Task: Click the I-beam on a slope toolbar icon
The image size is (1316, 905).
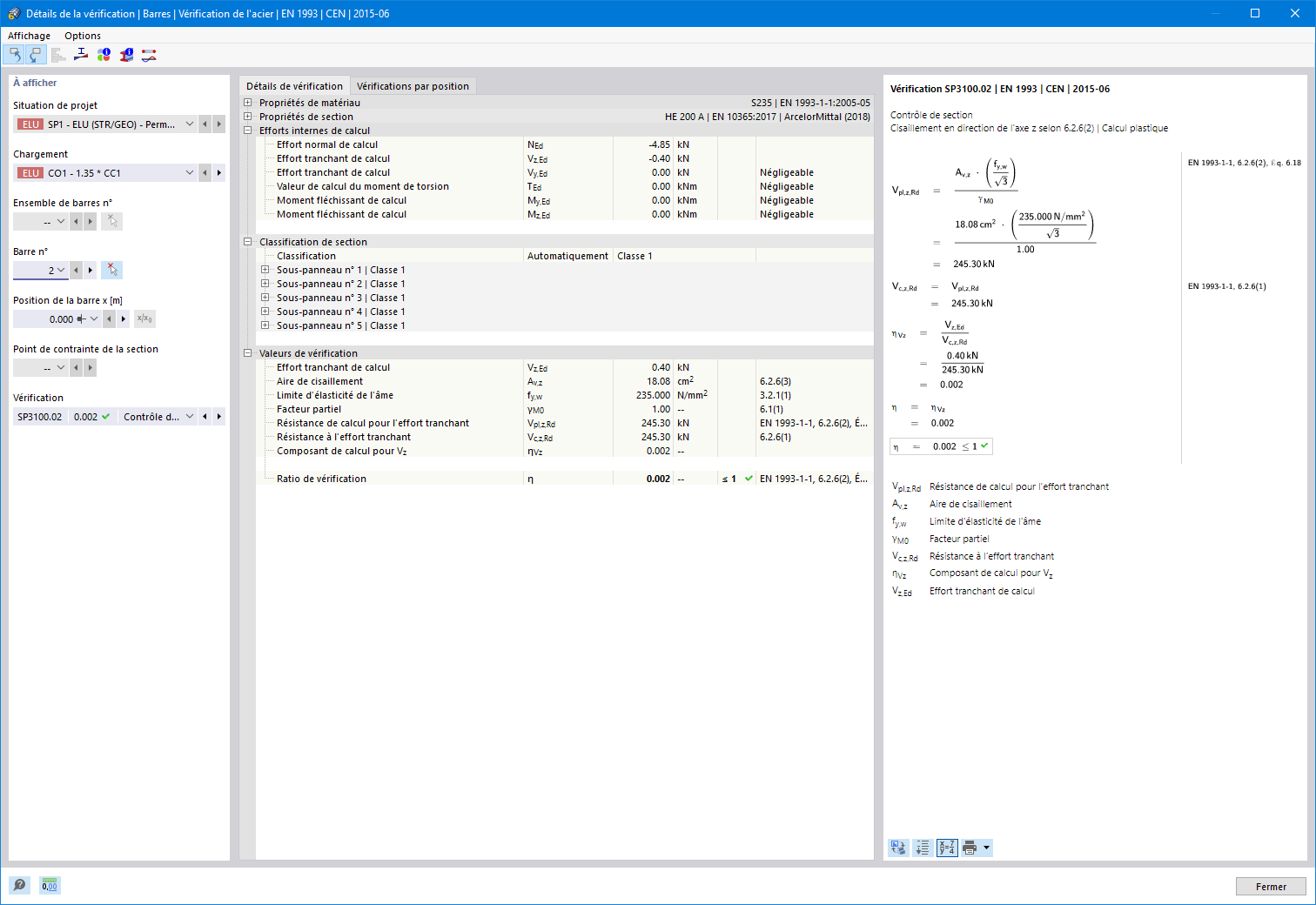Action: [x=81, y=55]
